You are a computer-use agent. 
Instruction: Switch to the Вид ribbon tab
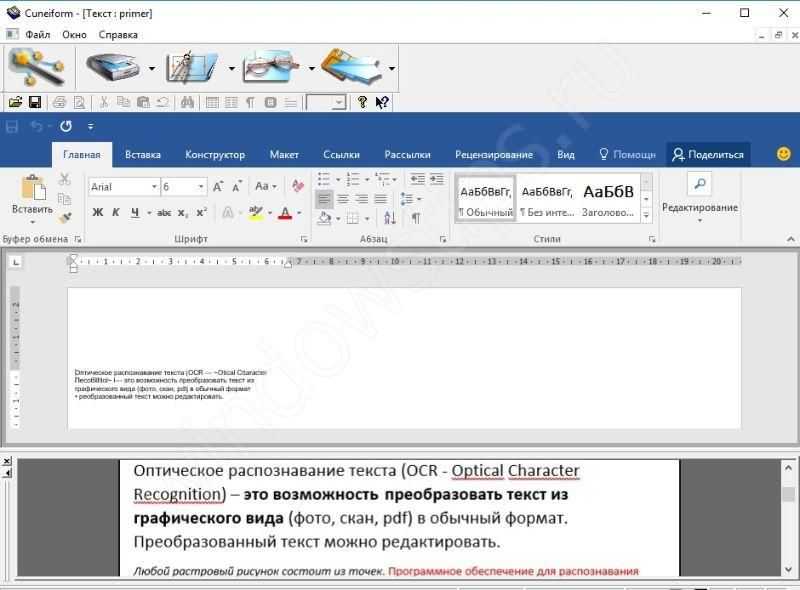566,155
